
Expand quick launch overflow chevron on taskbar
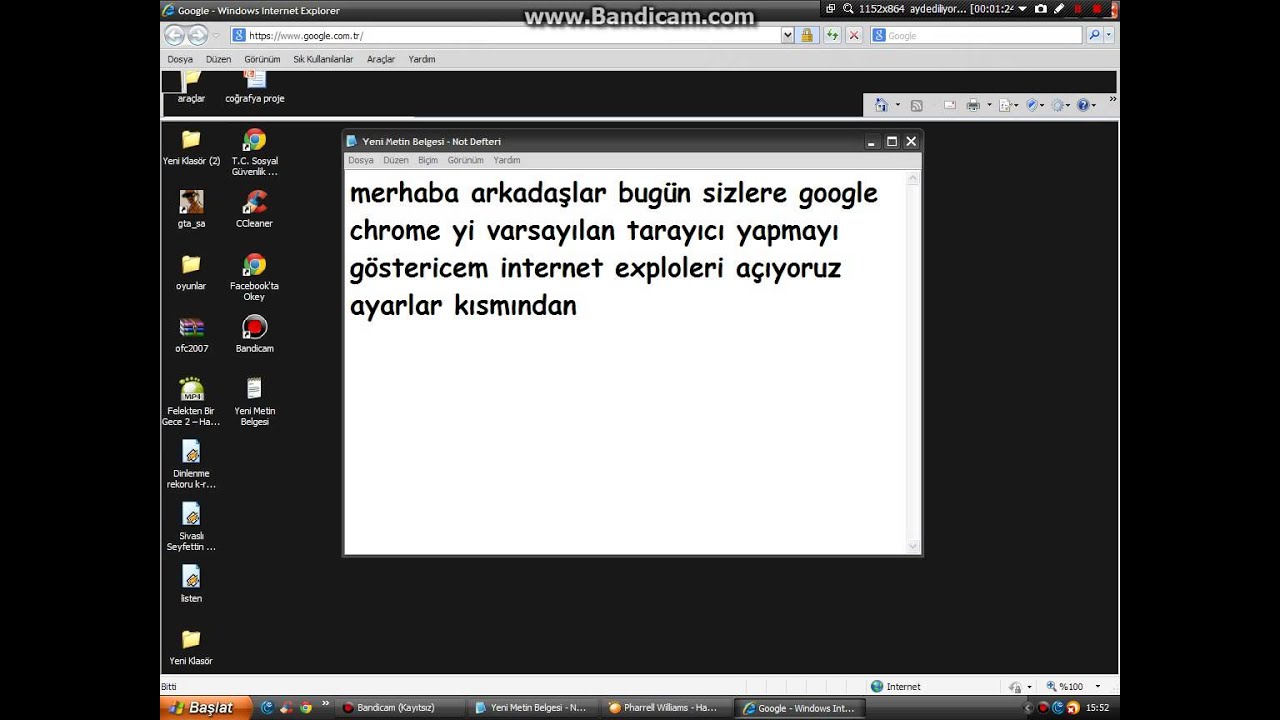[324, 704]
